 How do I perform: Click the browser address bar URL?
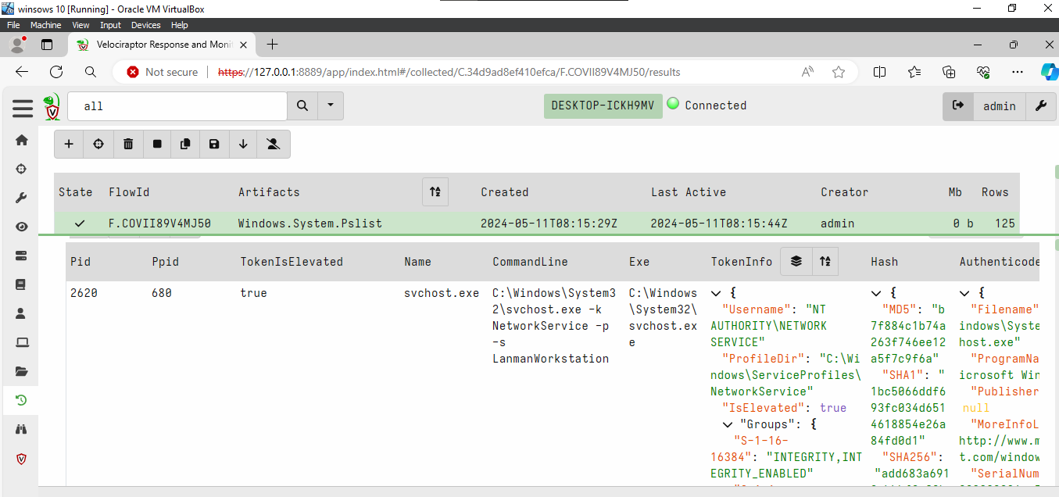[449, 72]
